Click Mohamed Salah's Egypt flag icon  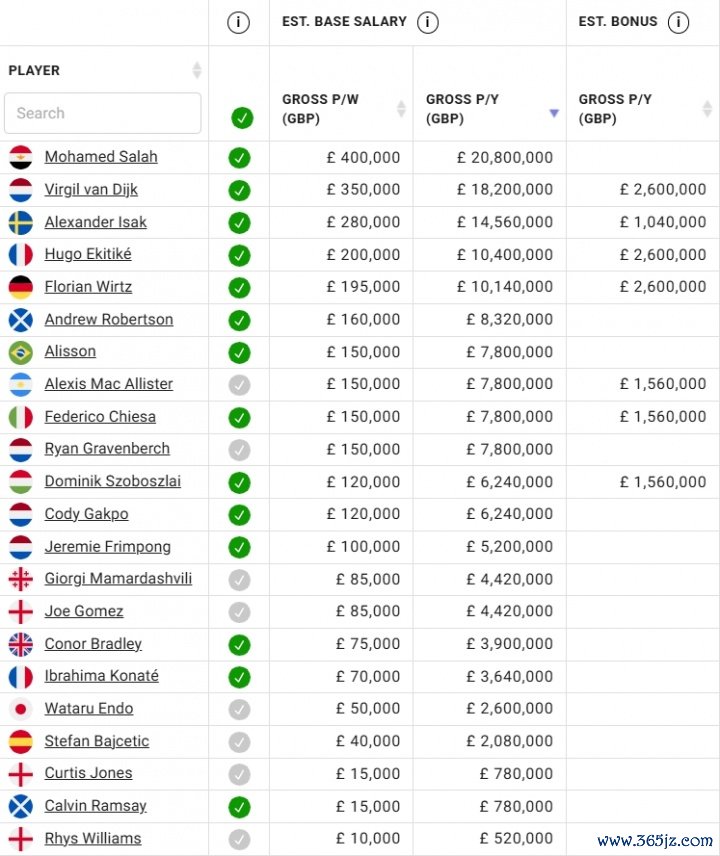(x=21, y=157)
